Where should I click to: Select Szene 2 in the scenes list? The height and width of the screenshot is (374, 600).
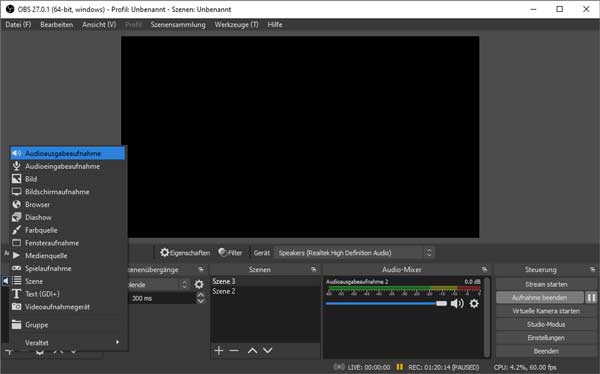[x=265, y=291]
